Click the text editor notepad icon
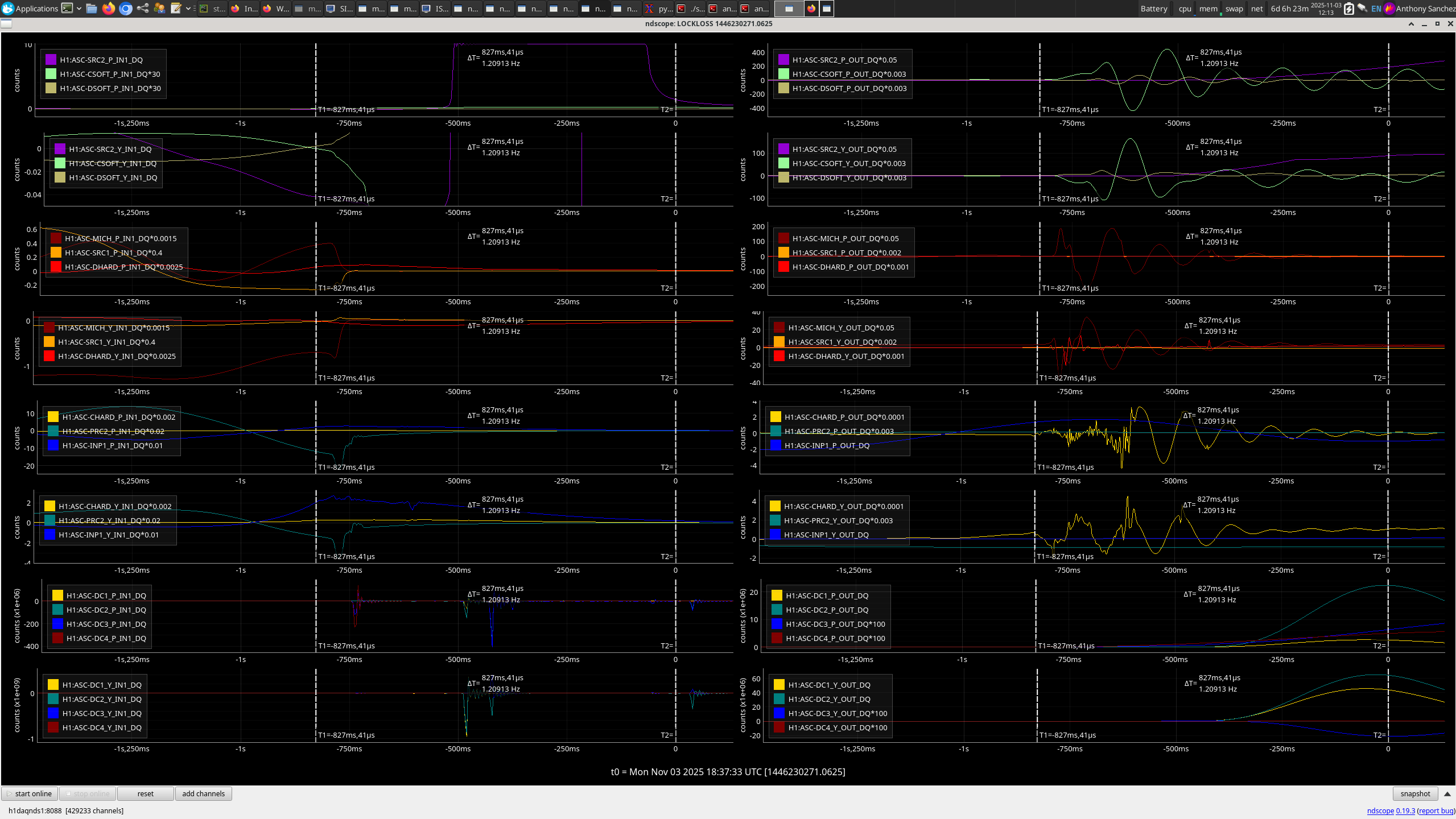This screenshot has height=819, width=1456. tap(176, 9)
